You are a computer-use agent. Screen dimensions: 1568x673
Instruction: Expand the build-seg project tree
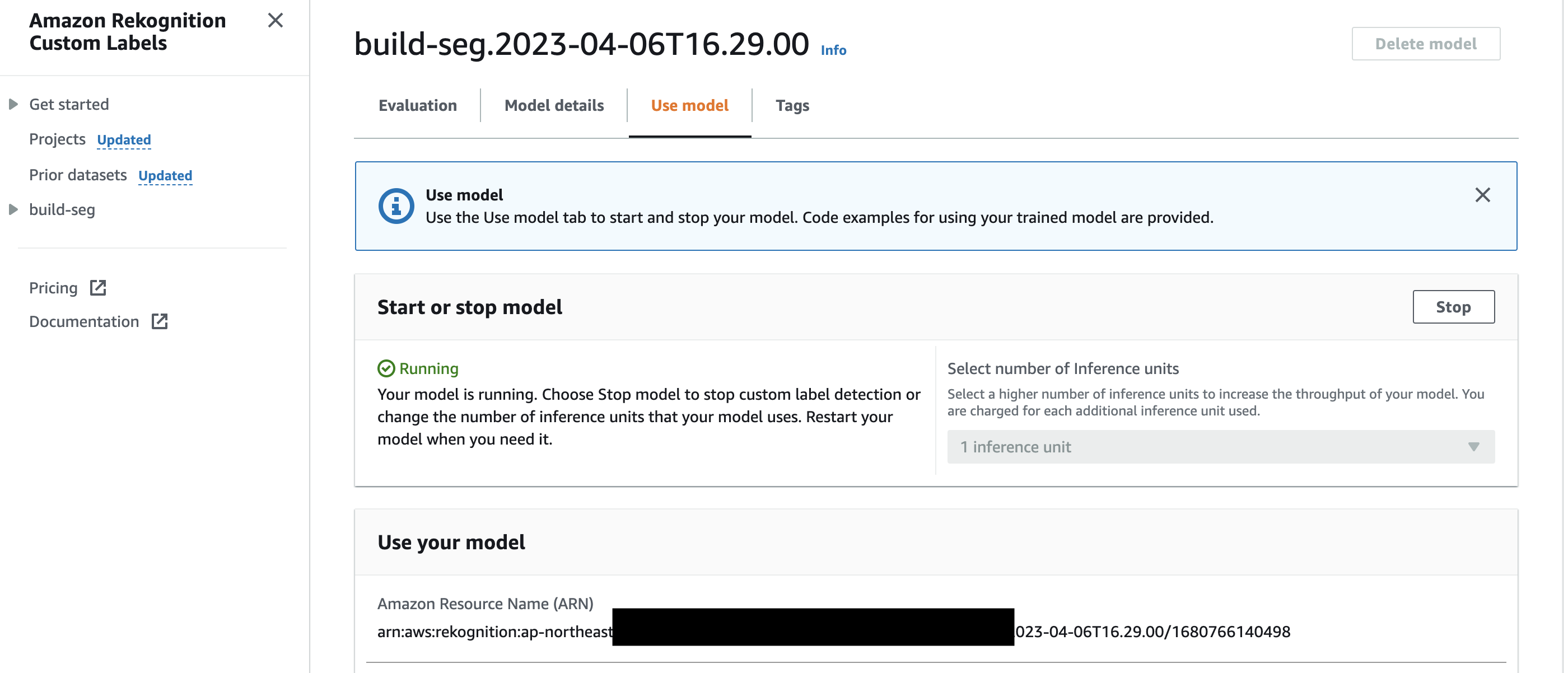click(13, 209)
